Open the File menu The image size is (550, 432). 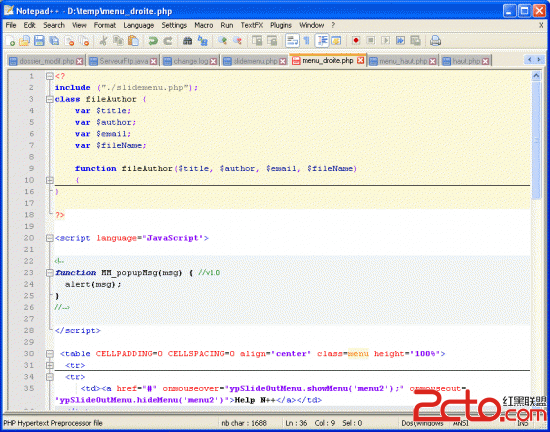[11, 25]
